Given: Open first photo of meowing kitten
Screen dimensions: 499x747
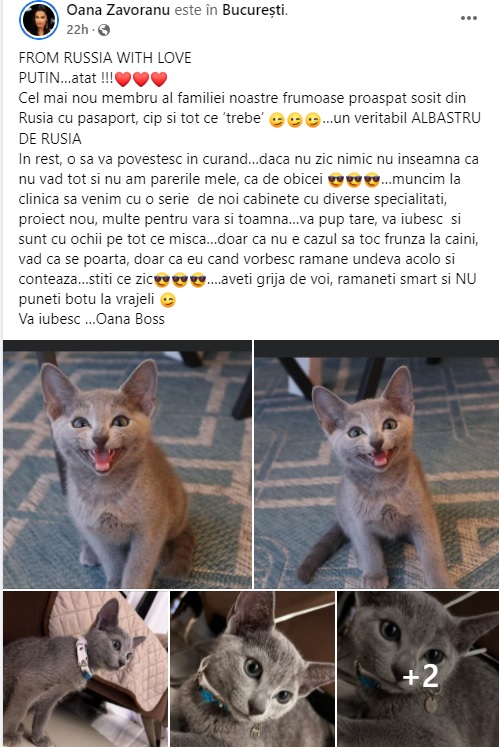Looking at the screenshot, I should tap(127, 464).
